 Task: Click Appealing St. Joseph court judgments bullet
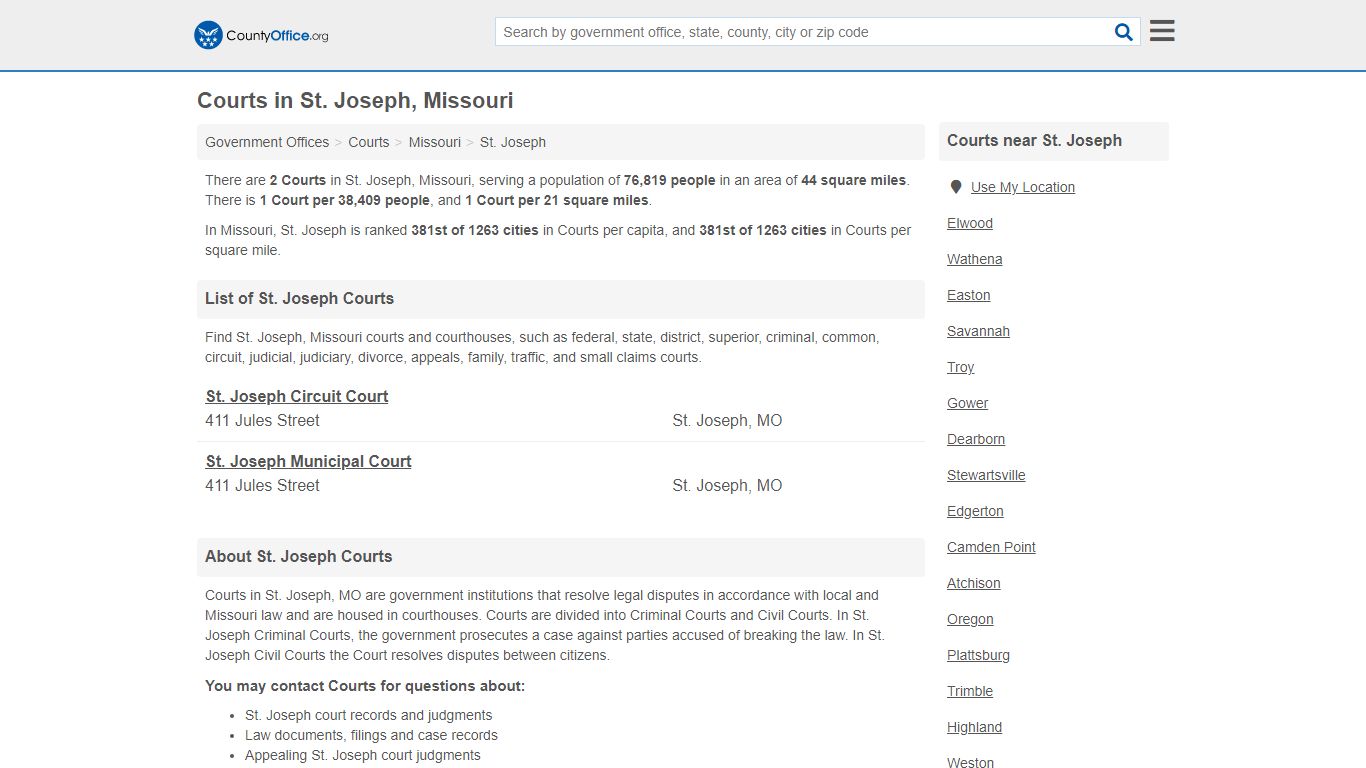tap(363, 755)
